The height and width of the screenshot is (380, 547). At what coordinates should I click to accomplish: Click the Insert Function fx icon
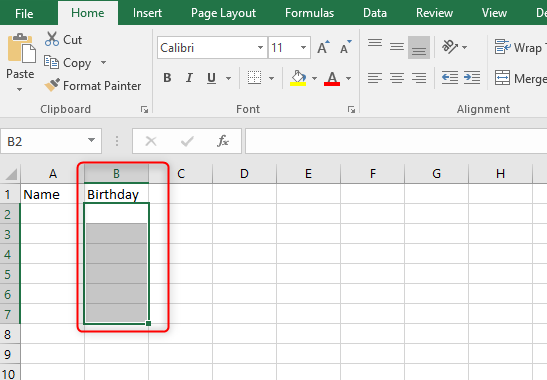coord(223,141)
